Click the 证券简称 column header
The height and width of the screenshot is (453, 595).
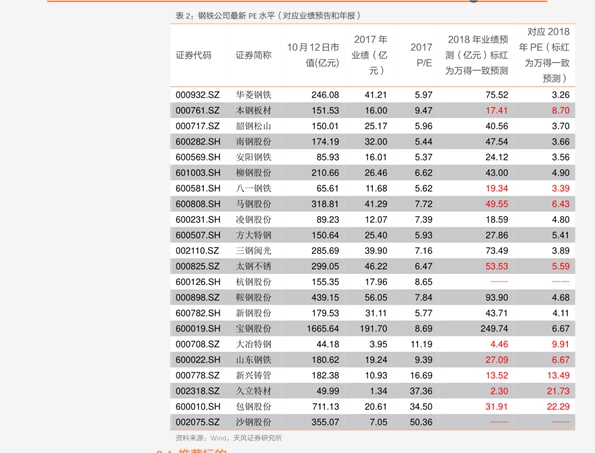click(253, 55)
